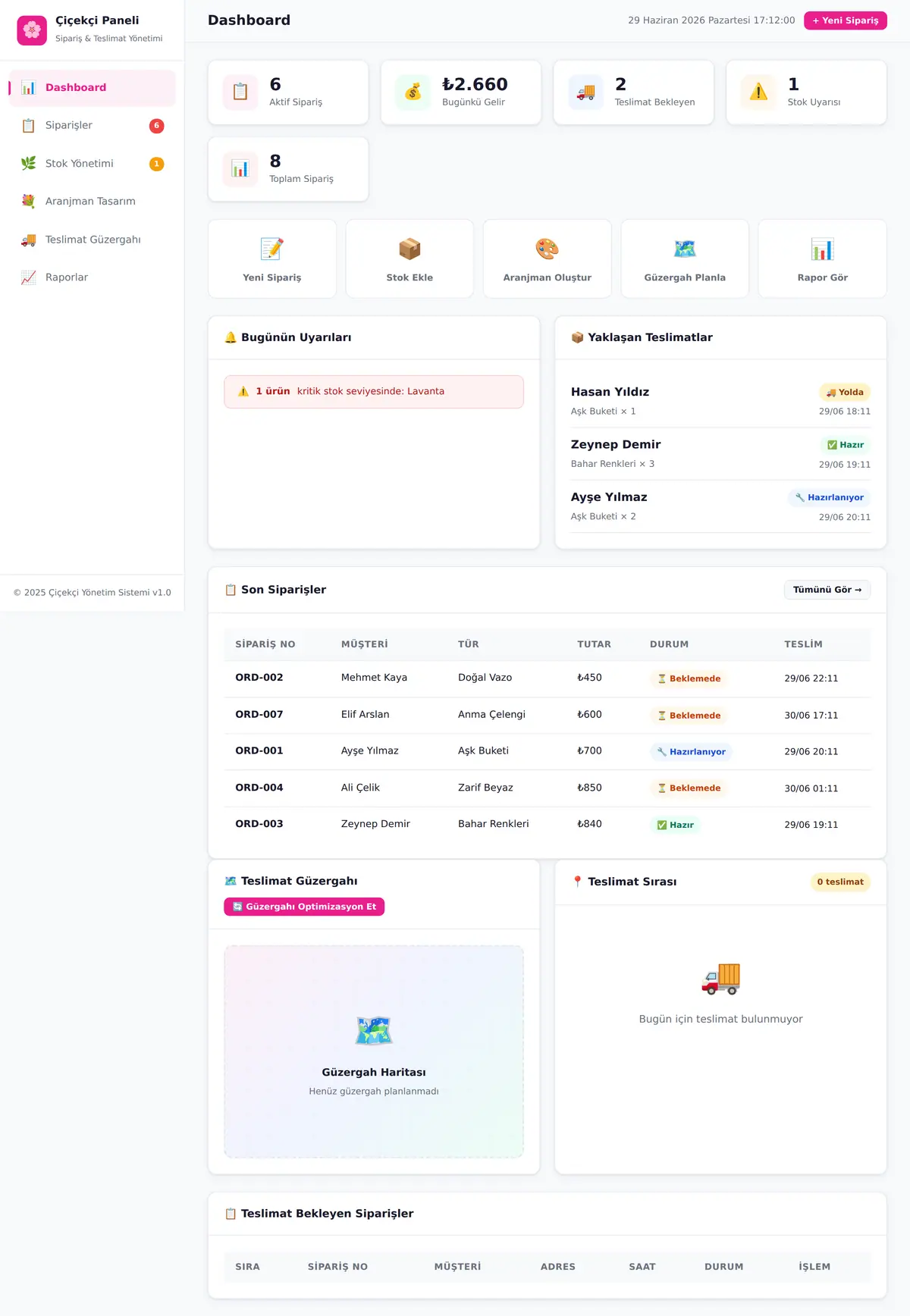This screenshot has width=910, height=1316.
Task: Click the Teslimat Bekleyen truck icon
Action: 586,92
